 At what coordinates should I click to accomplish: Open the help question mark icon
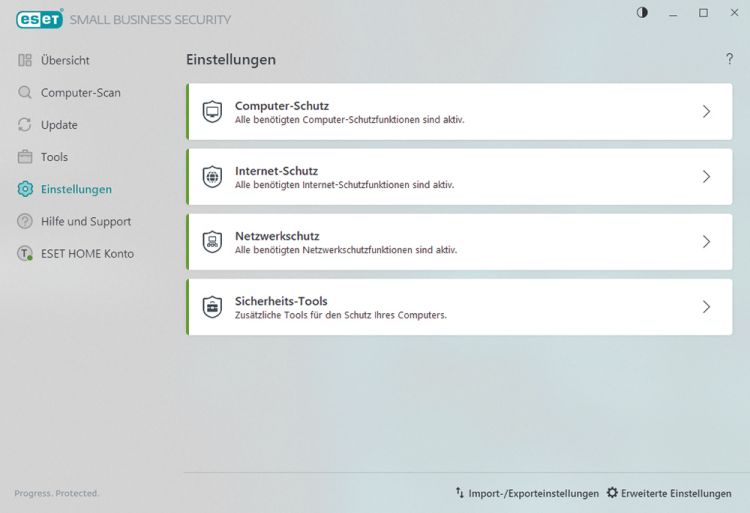point(729,59)
